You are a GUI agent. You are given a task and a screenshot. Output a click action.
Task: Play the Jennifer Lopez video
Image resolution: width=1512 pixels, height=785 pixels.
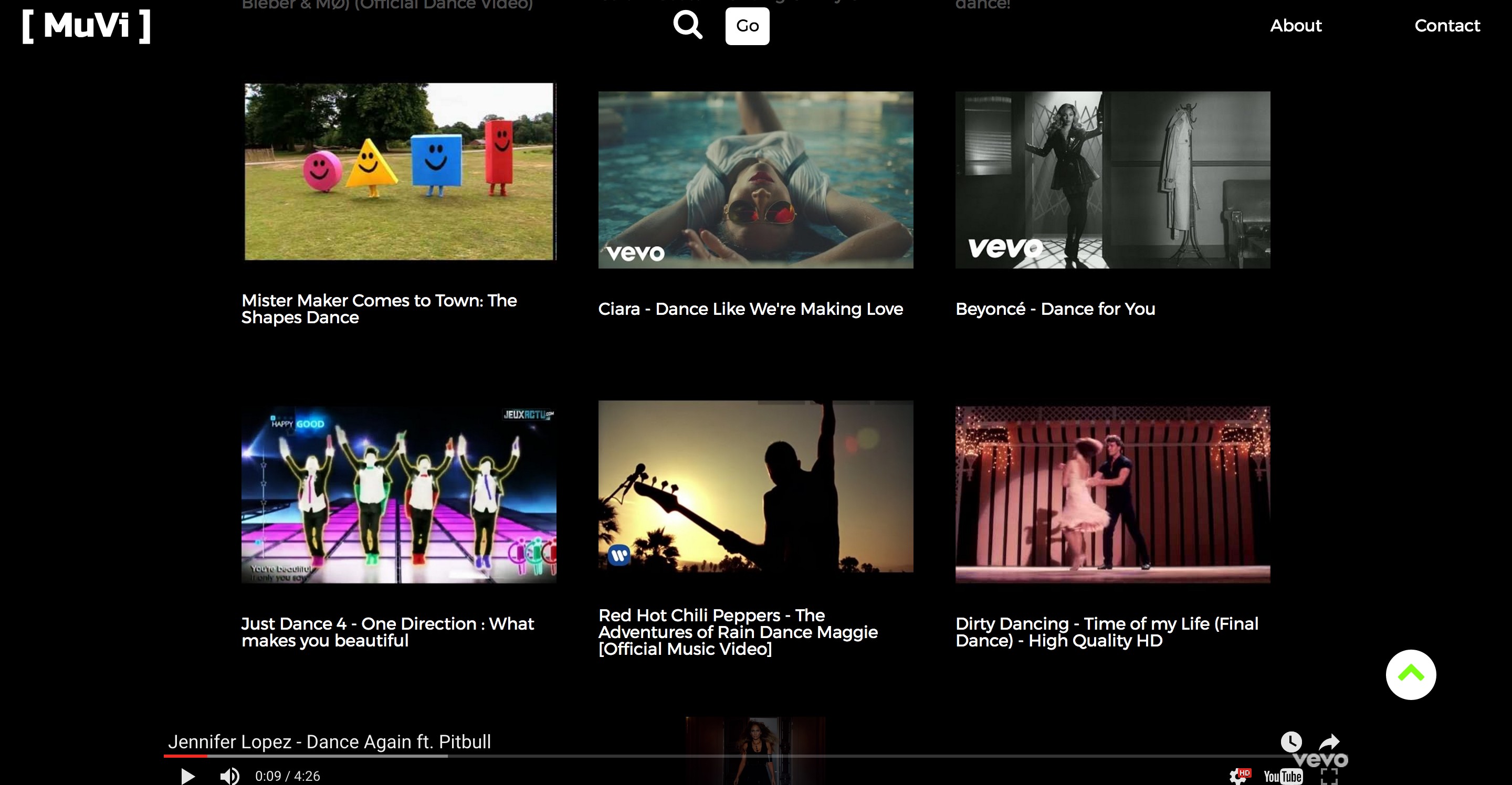(188, 776)
